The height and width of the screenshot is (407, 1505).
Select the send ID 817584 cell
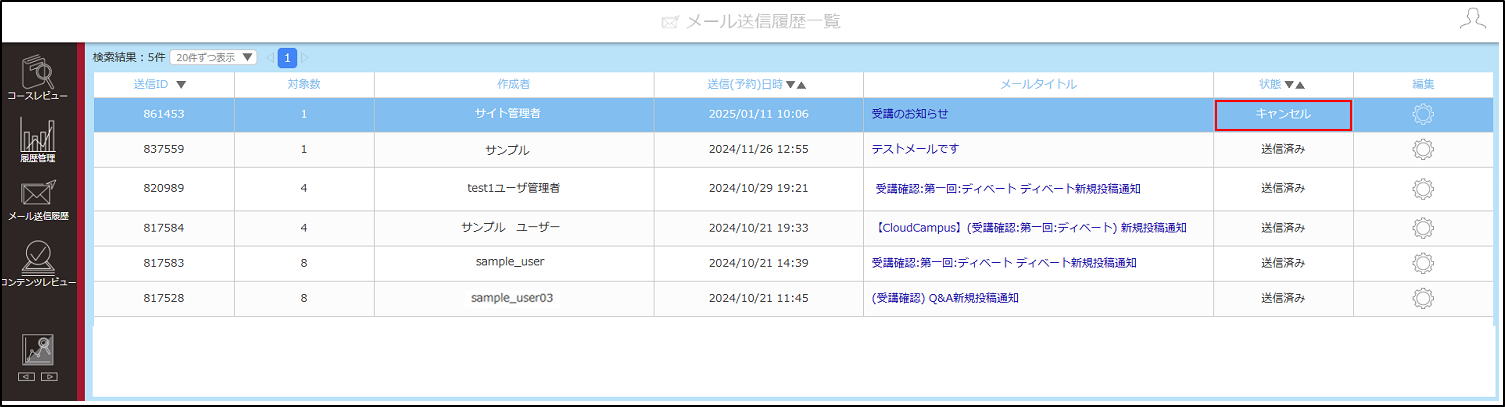[x=163, y=228]
